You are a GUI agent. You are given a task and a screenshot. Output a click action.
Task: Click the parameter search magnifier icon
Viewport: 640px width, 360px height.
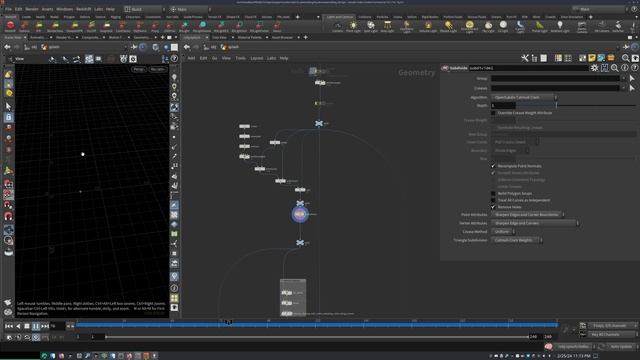coord(615,68)
